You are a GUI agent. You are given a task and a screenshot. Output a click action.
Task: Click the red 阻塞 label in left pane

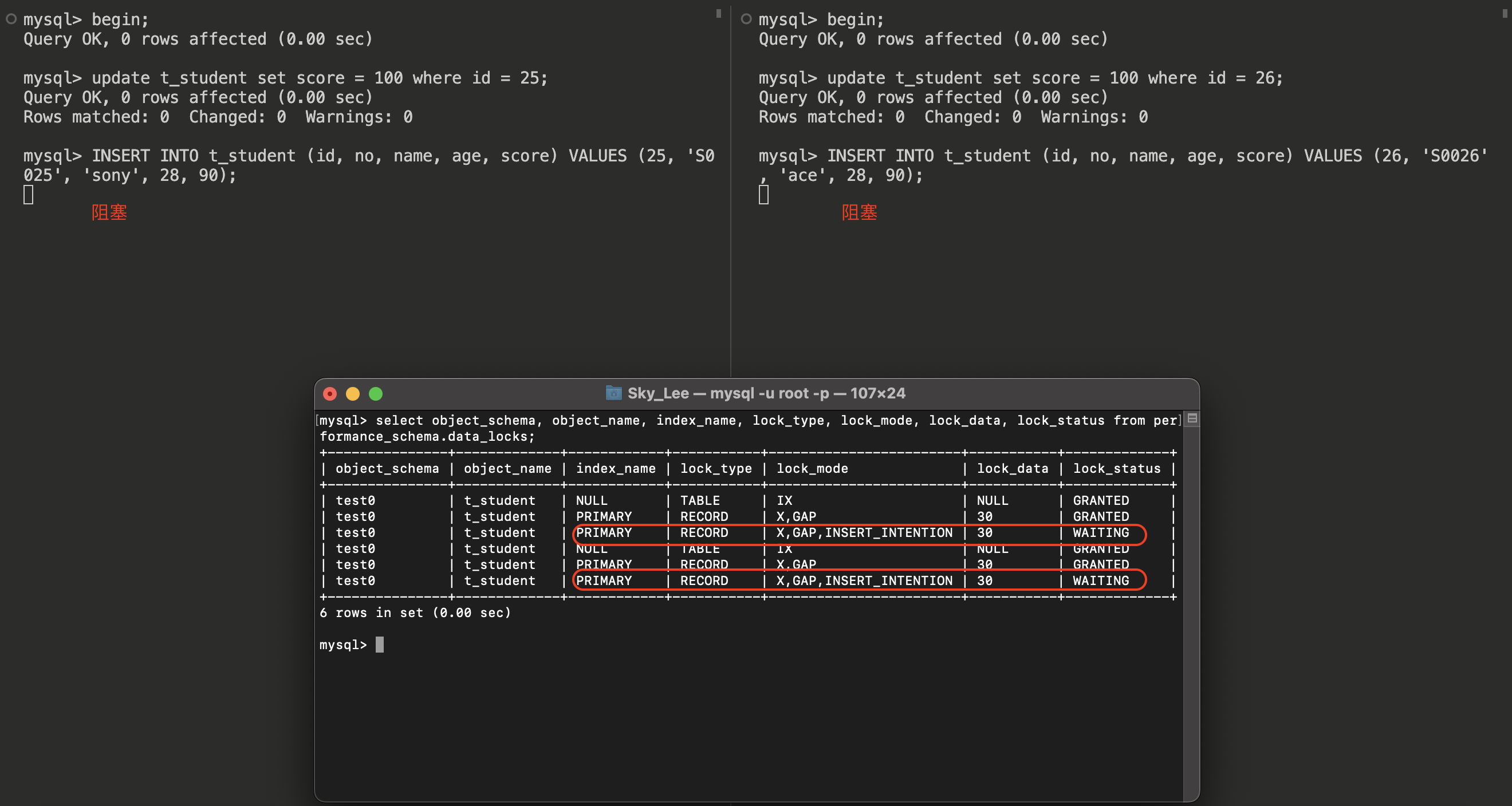[x=109, y=212]
